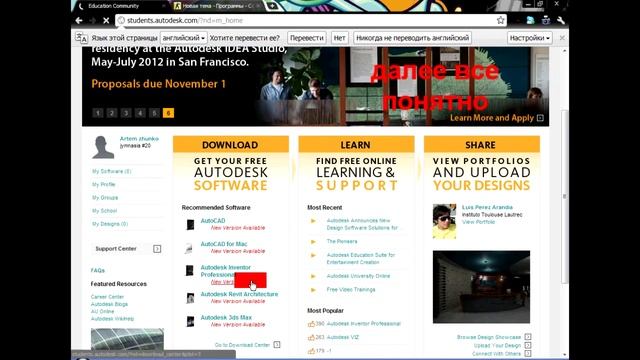Select banner slide 3

point(126,113)
